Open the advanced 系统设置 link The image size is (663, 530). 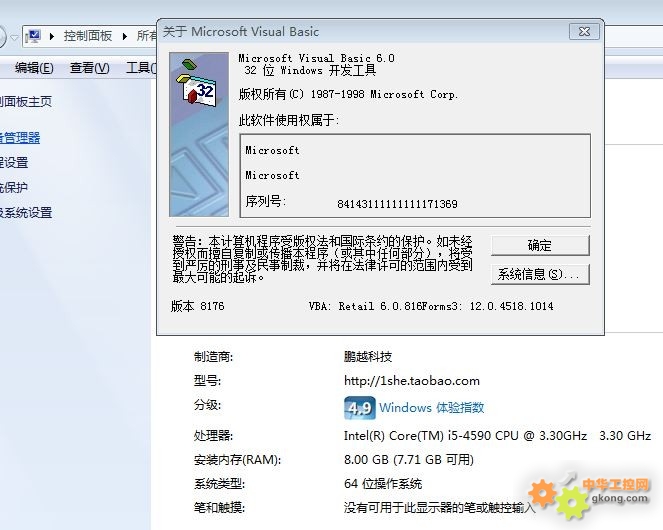[26, 212]
